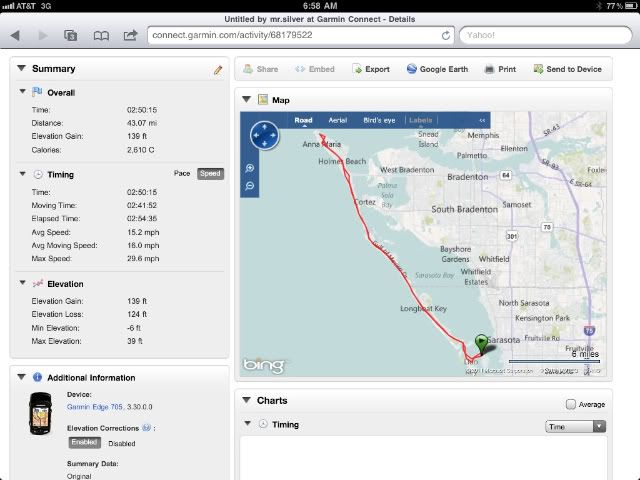Viewport: 640px width, 480px height.
Task: Tap the Safari back arrow
Action: pos(15,35)
